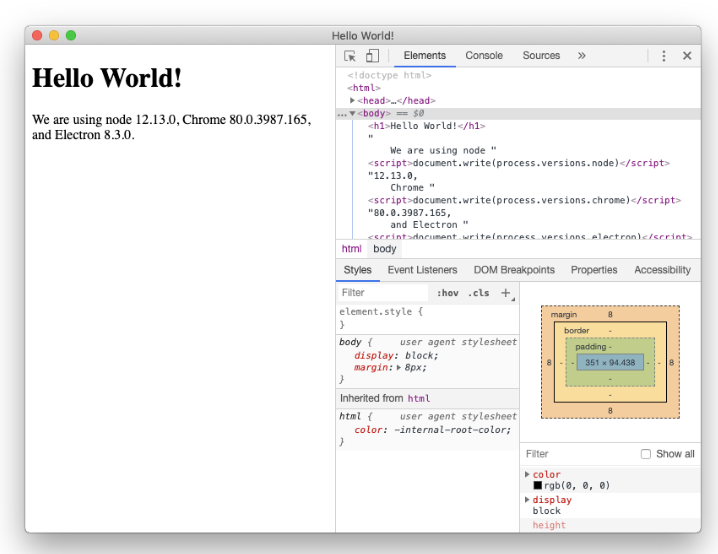Viewport: 718px width, 554px height.
Task: Toggle the .cls classes button
Action: [479, 293]
